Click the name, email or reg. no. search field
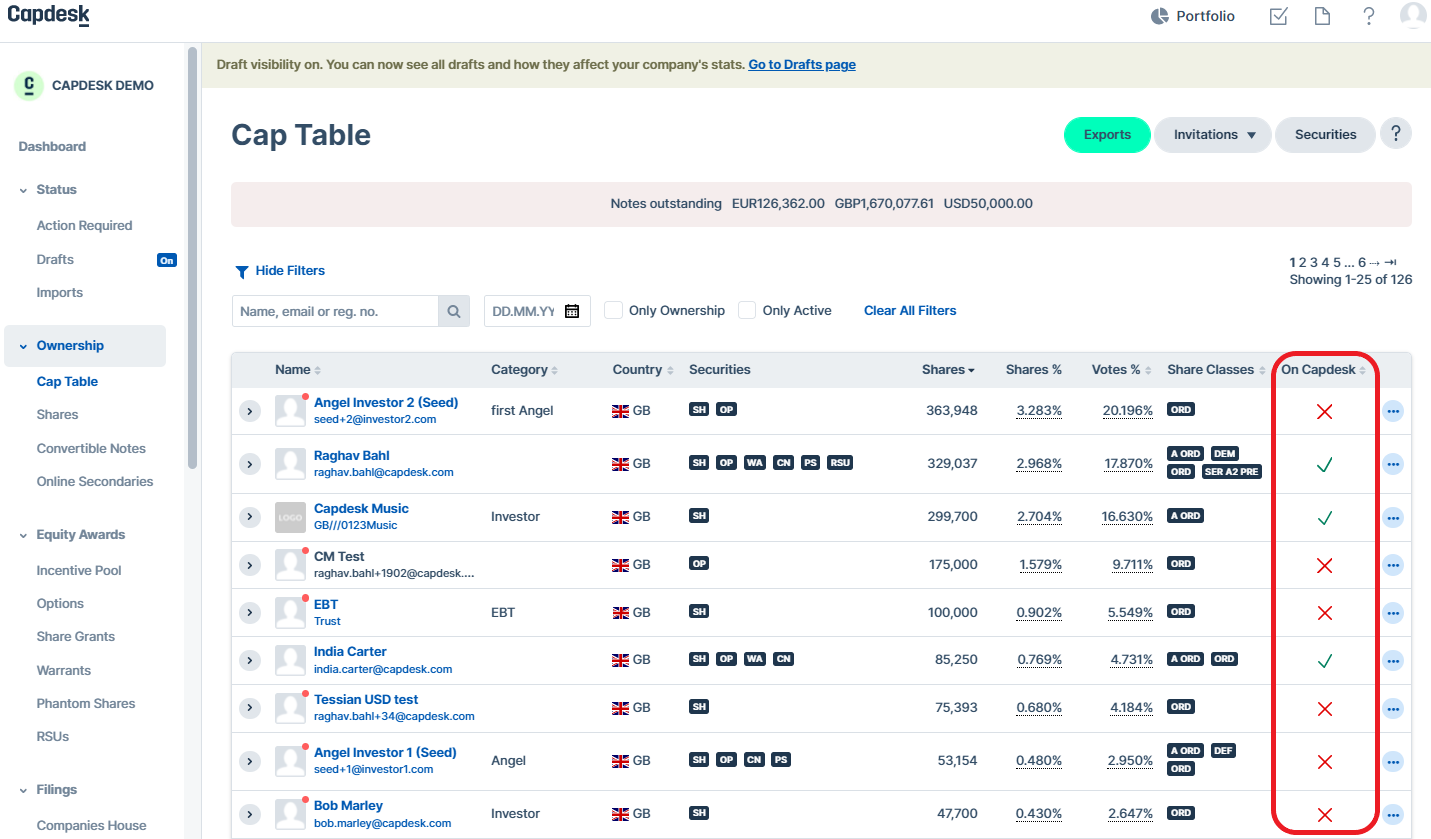The height and width of the screenshot is (839, 1431). (x=335, y=311)
